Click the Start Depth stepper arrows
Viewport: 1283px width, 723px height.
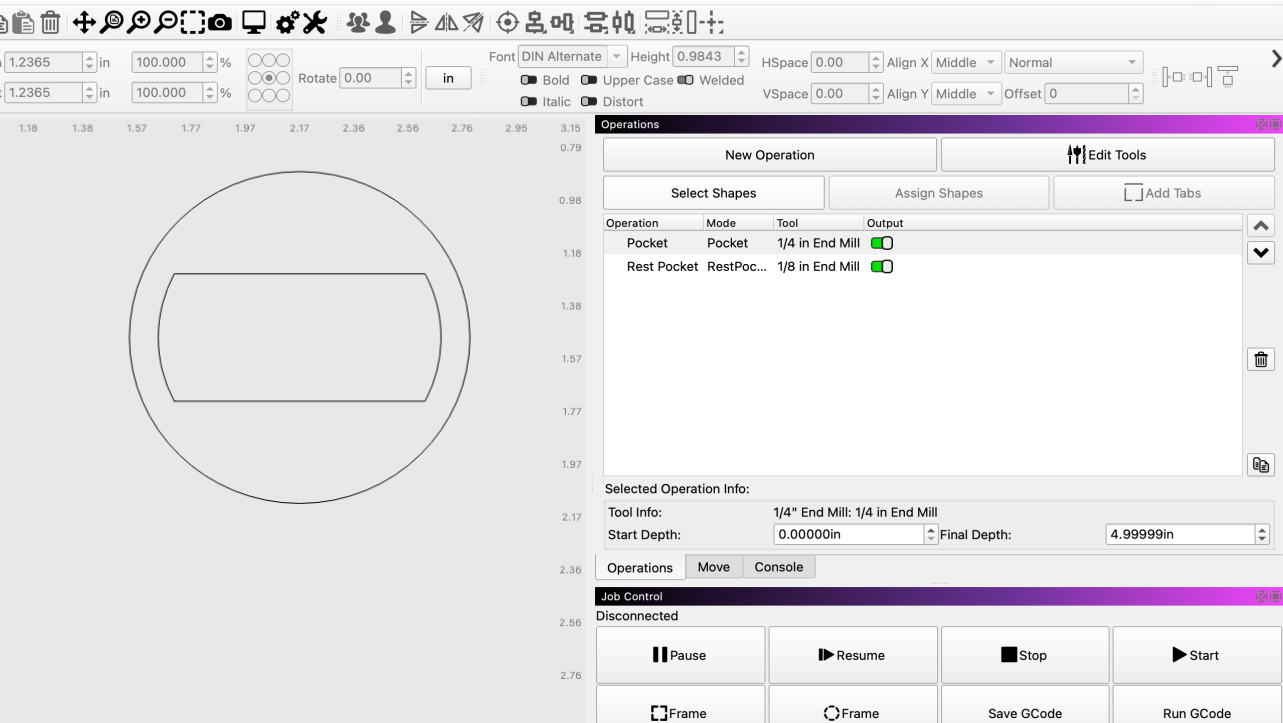[x=931, y=535]
